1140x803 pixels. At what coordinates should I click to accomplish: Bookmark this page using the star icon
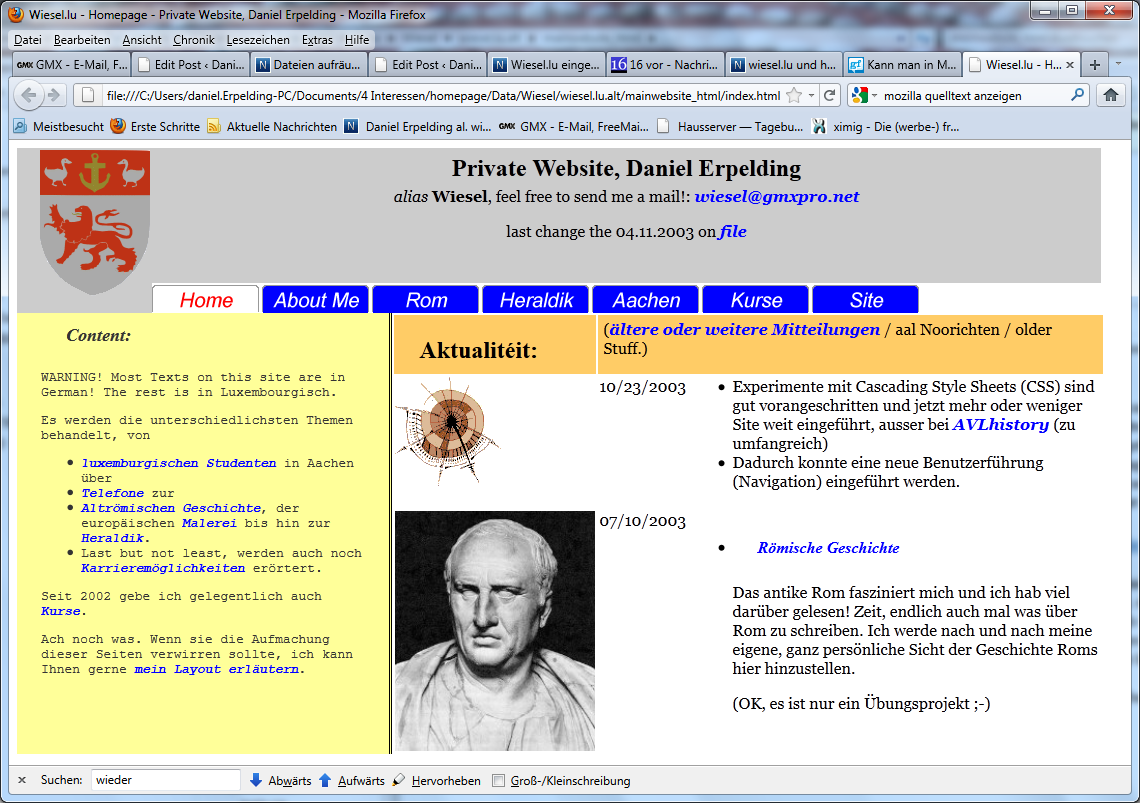click(x=794, y=95)
